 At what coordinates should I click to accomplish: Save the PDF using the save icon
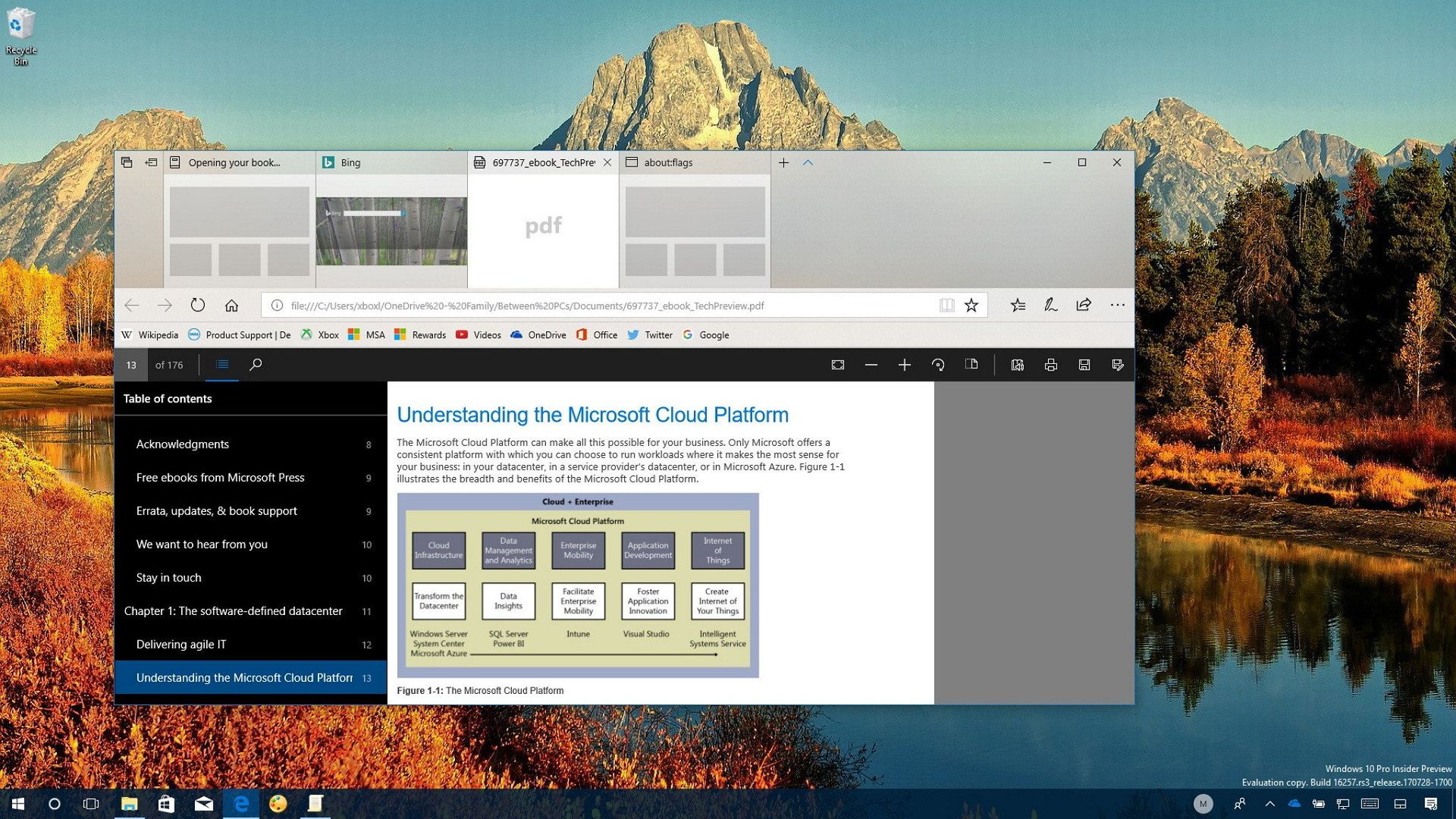click(1084, 365)
